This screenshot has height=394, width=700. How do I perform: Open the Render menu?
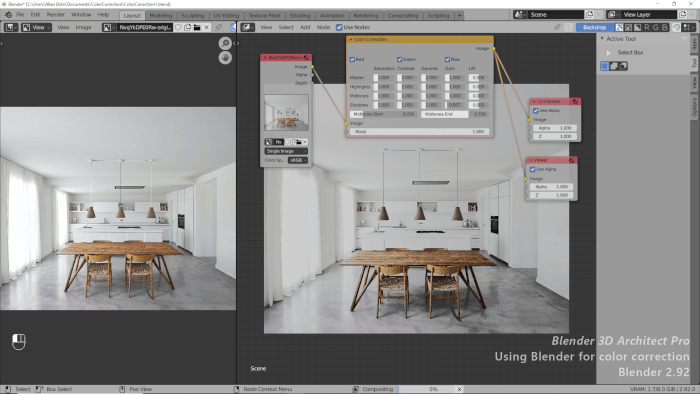point(56,15)
